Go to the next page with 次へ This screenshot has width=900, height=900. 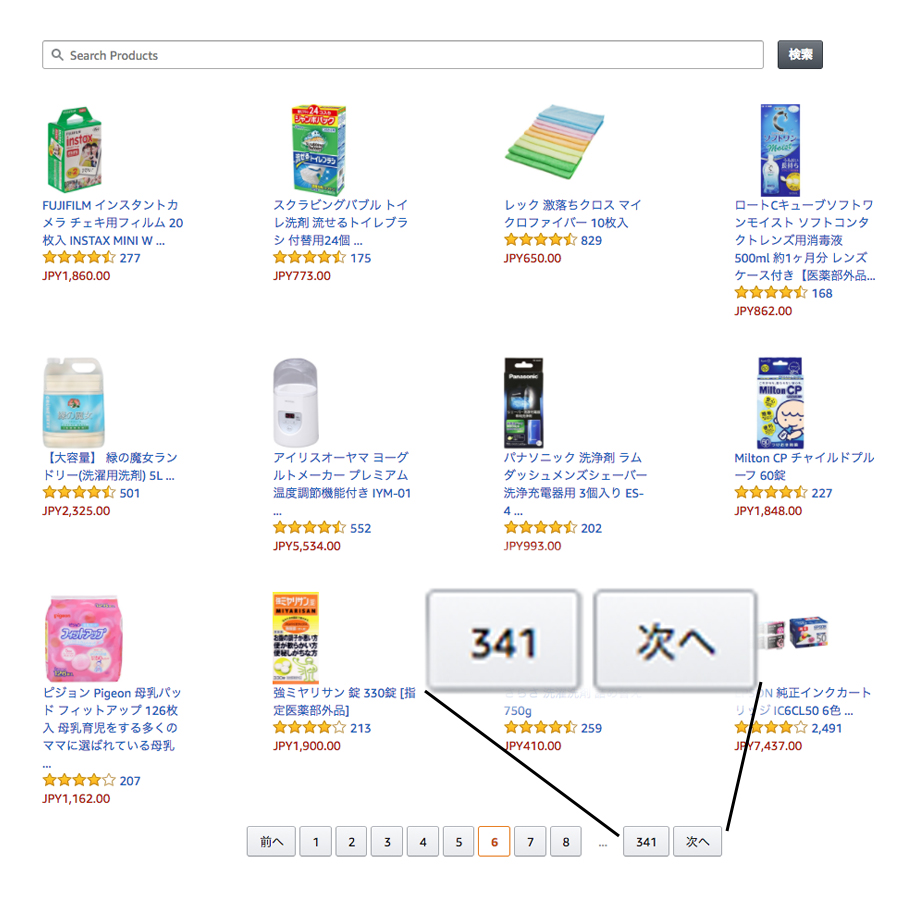point(697,842)
